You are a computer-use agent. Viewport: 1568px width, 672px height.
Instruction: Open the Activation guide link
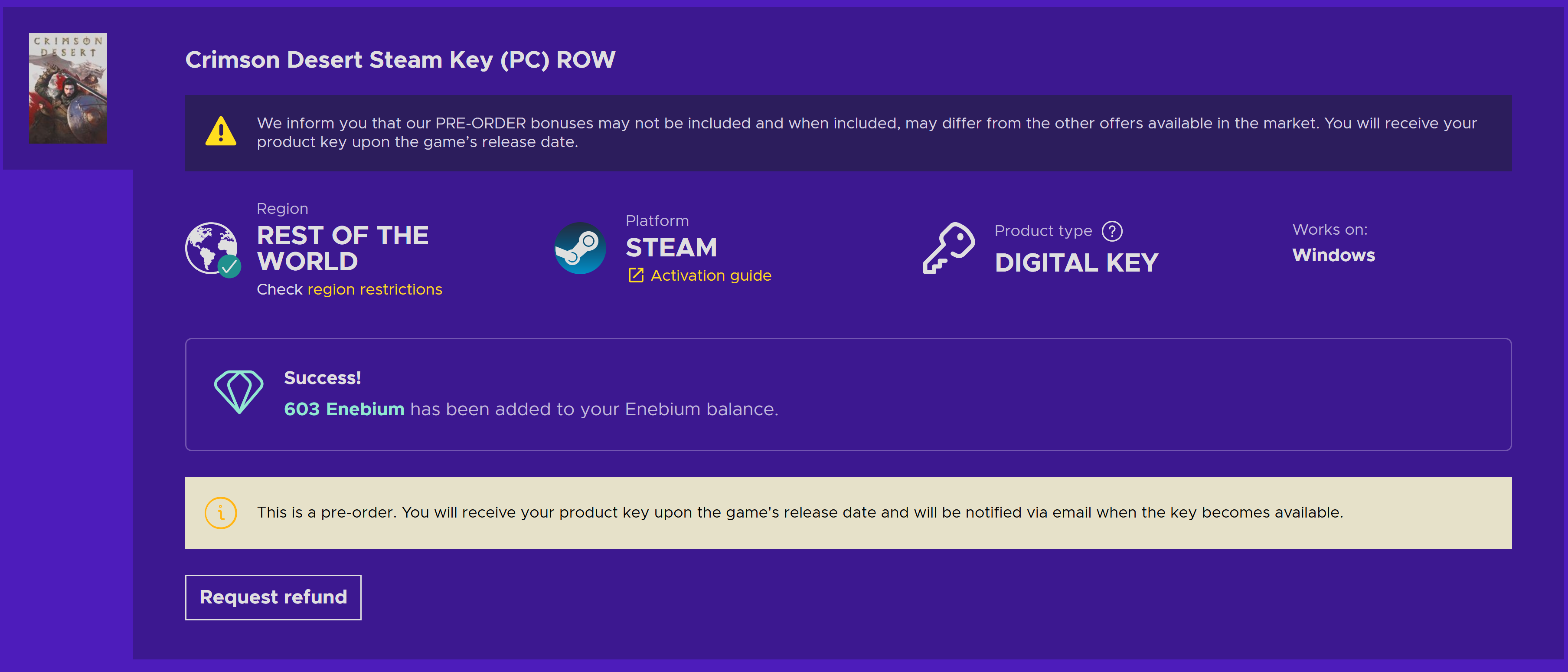pyautogui.click(x=710, y=275)
